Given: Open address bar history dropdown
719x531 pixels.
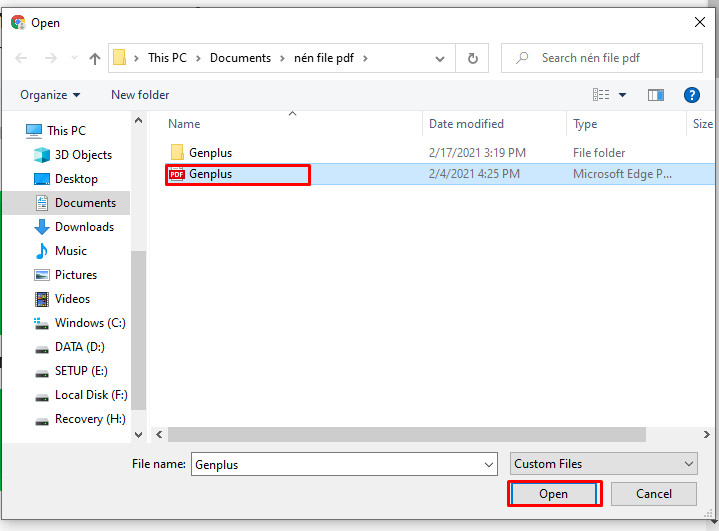Looking at the screenshot, I should click(x=440, y=58).
